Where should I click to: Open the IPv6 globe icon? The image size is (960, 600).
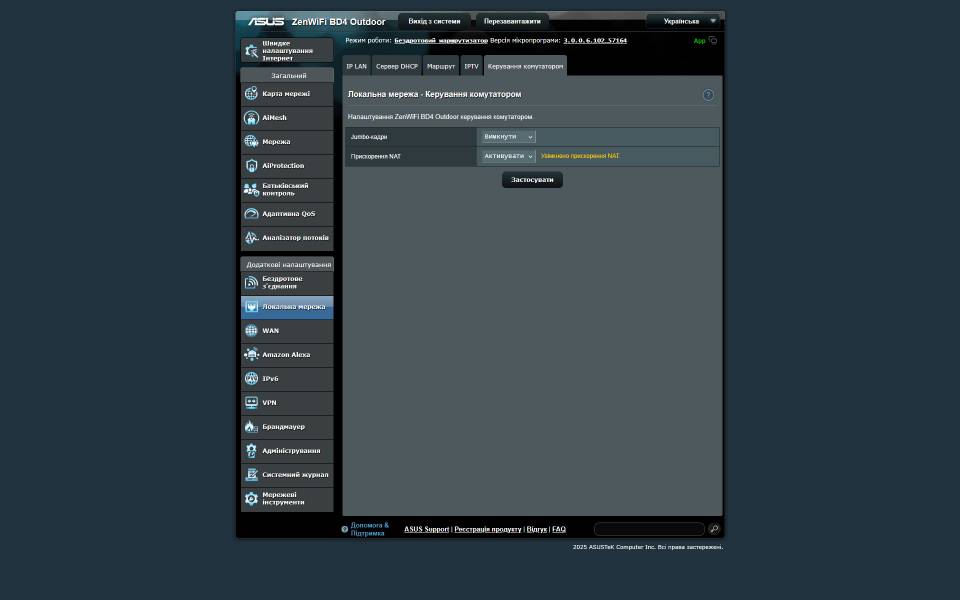pos(251,379)
